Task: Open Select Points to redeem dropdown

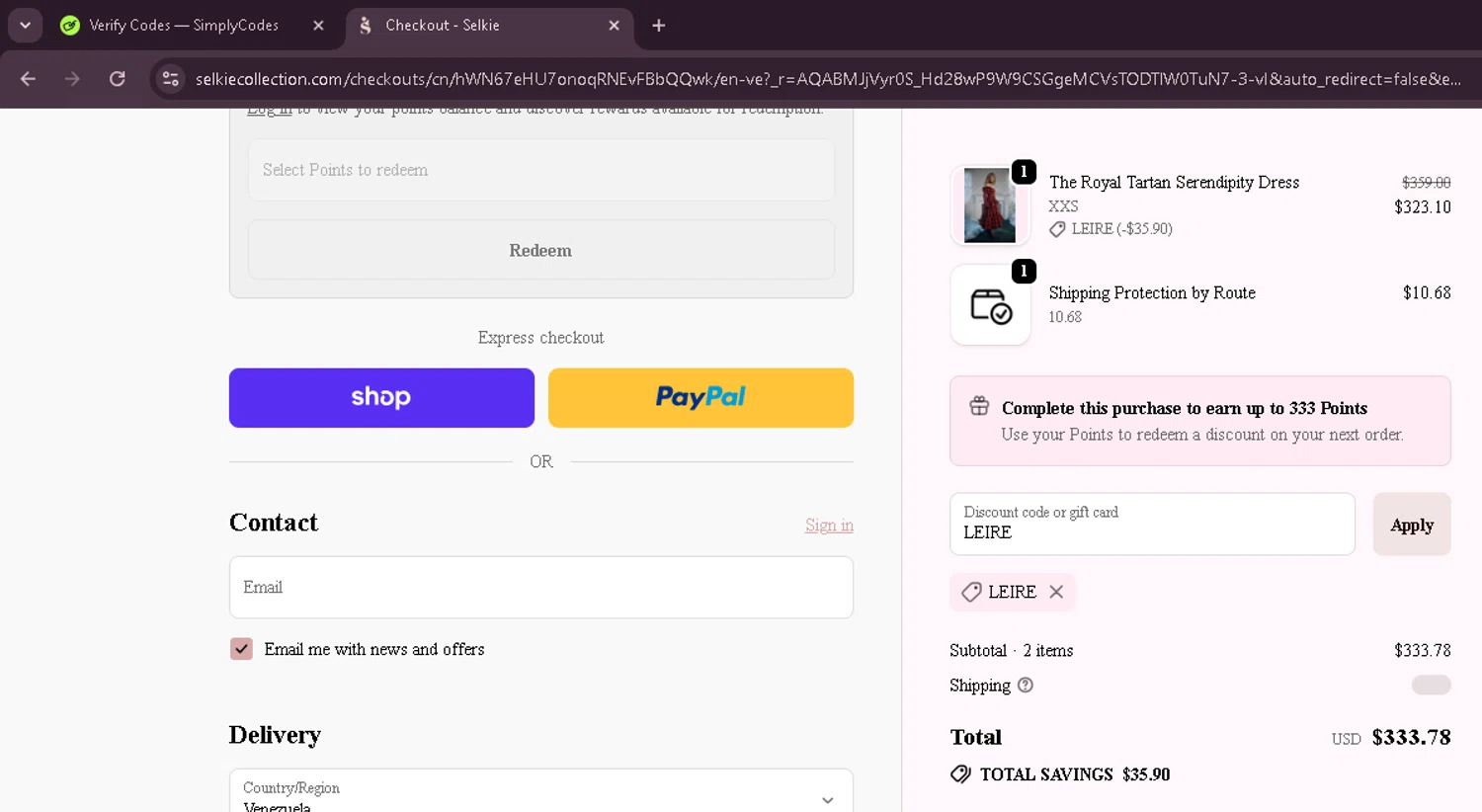Action: 541,170
